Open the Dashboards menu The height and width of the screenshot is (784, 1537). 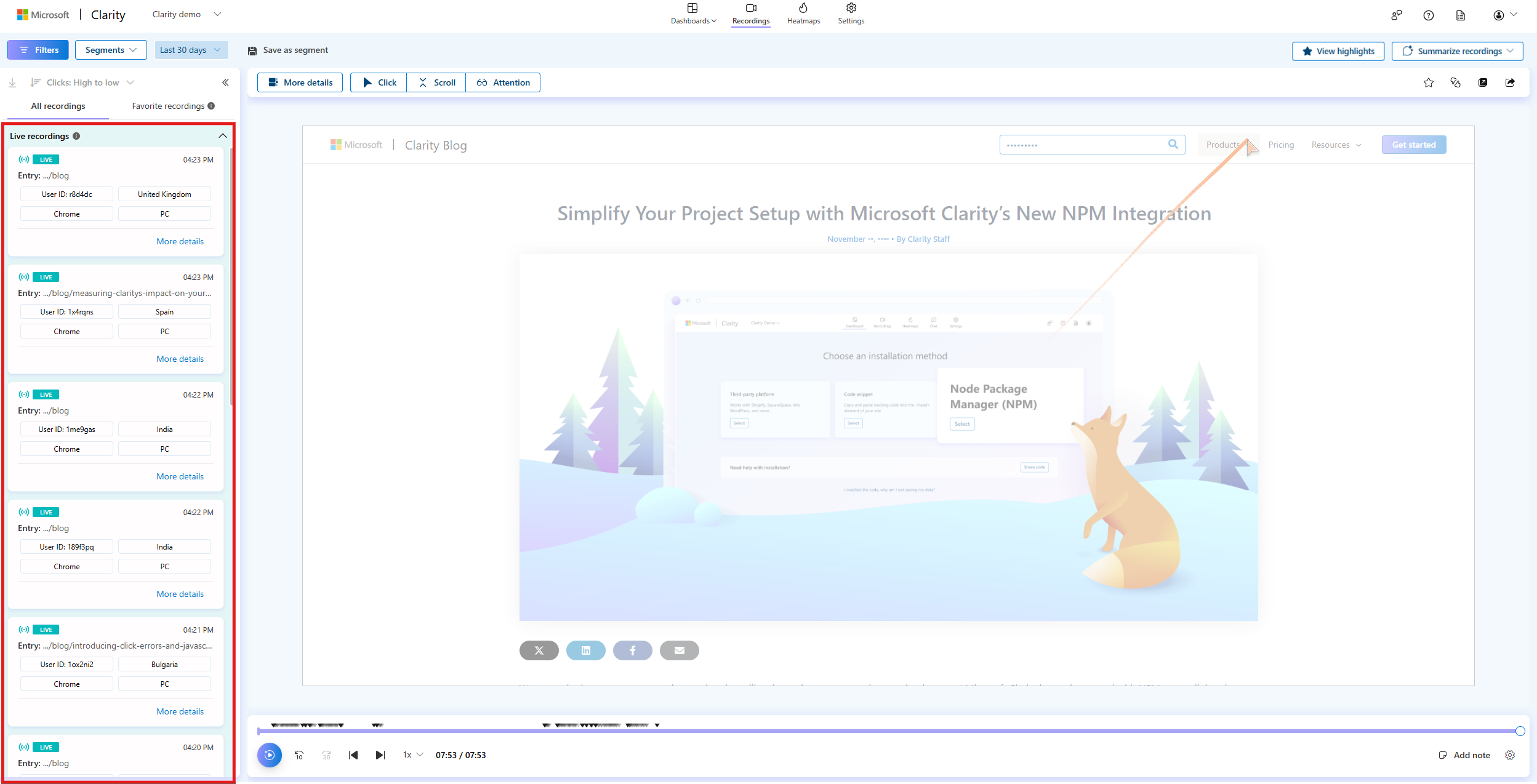point(693,14)
